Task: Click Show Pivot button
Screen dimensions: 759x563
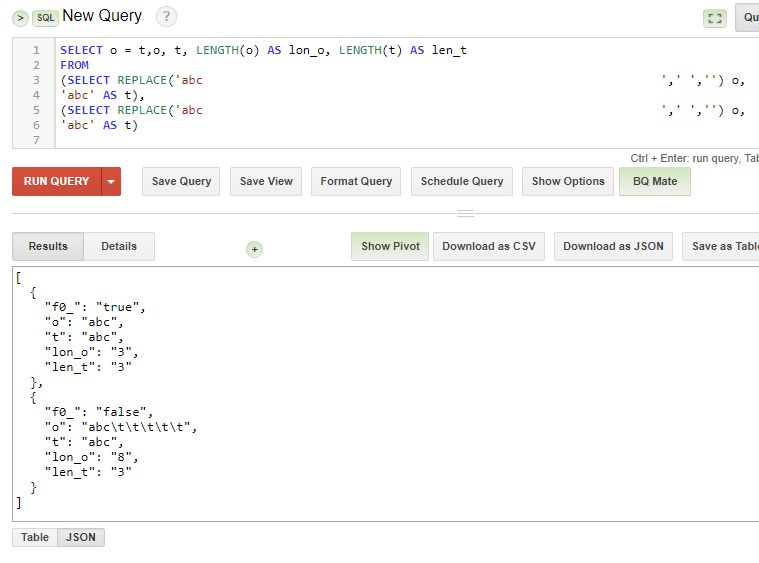Action: pyautogui.click(x=390, y=246)
